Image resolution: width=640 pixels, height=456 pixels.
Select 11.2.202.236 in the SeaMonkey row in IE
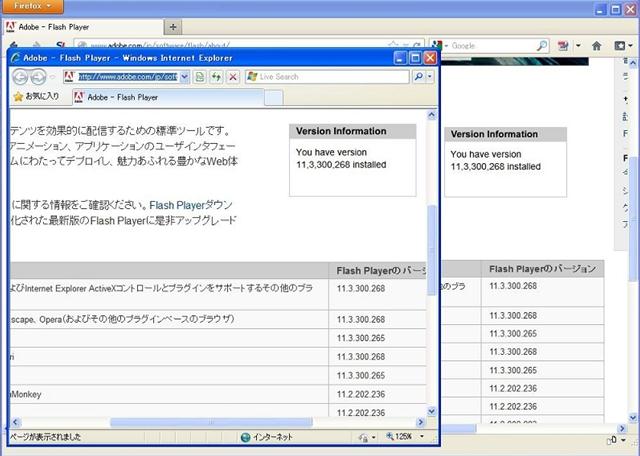(361, 394)
